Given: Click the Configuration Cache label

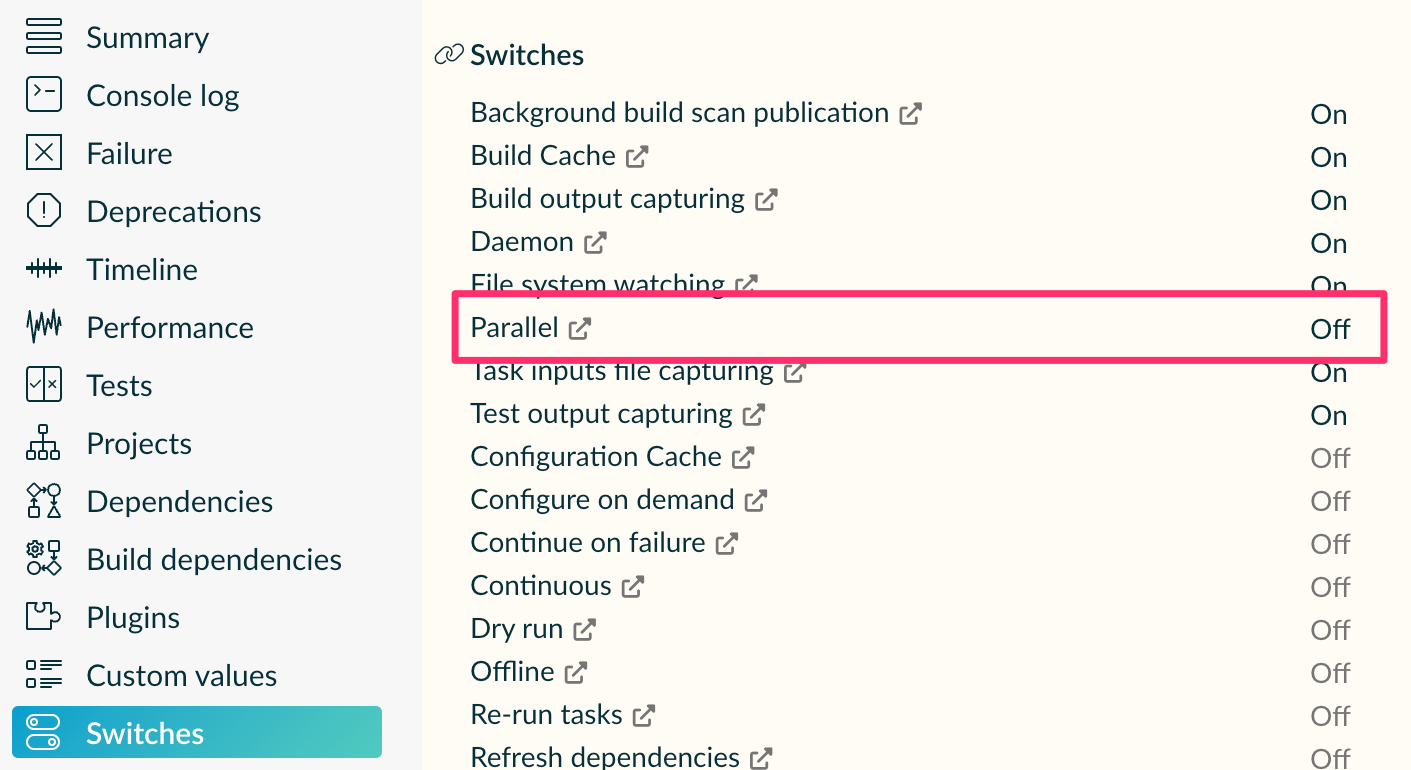Looking at the screenshot, I should pos(596,457).
